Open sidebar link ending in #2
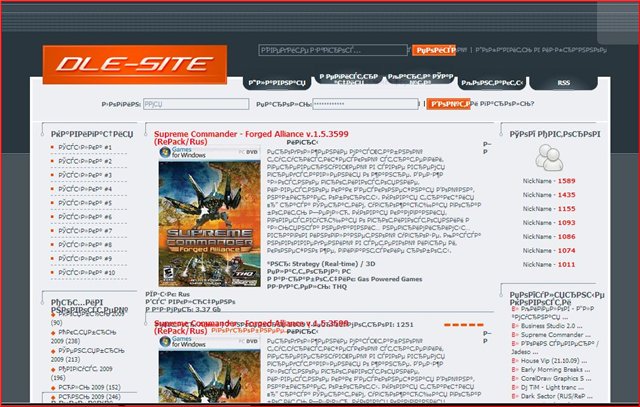 [x=85, y=161]
